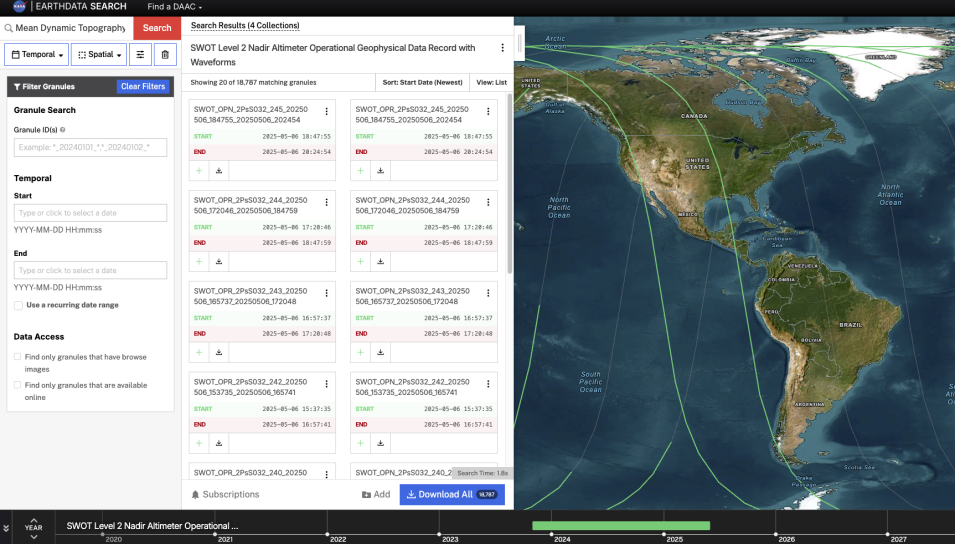The image size is (955, 544).
Task: Focus Granule ID(s) input field
Action: point(90,147)
